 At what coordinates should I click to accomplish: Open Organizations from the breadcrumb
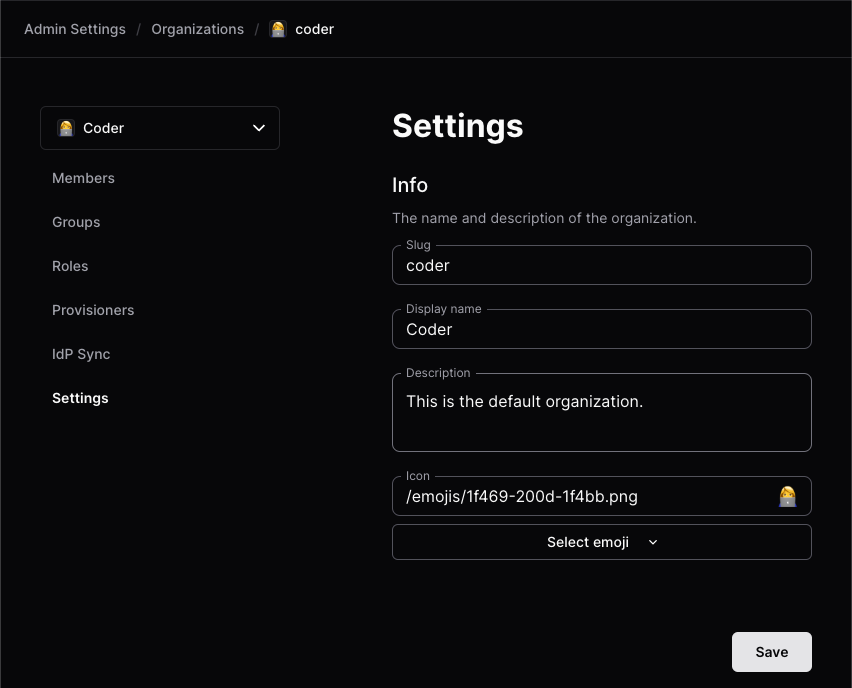point(197,29)
